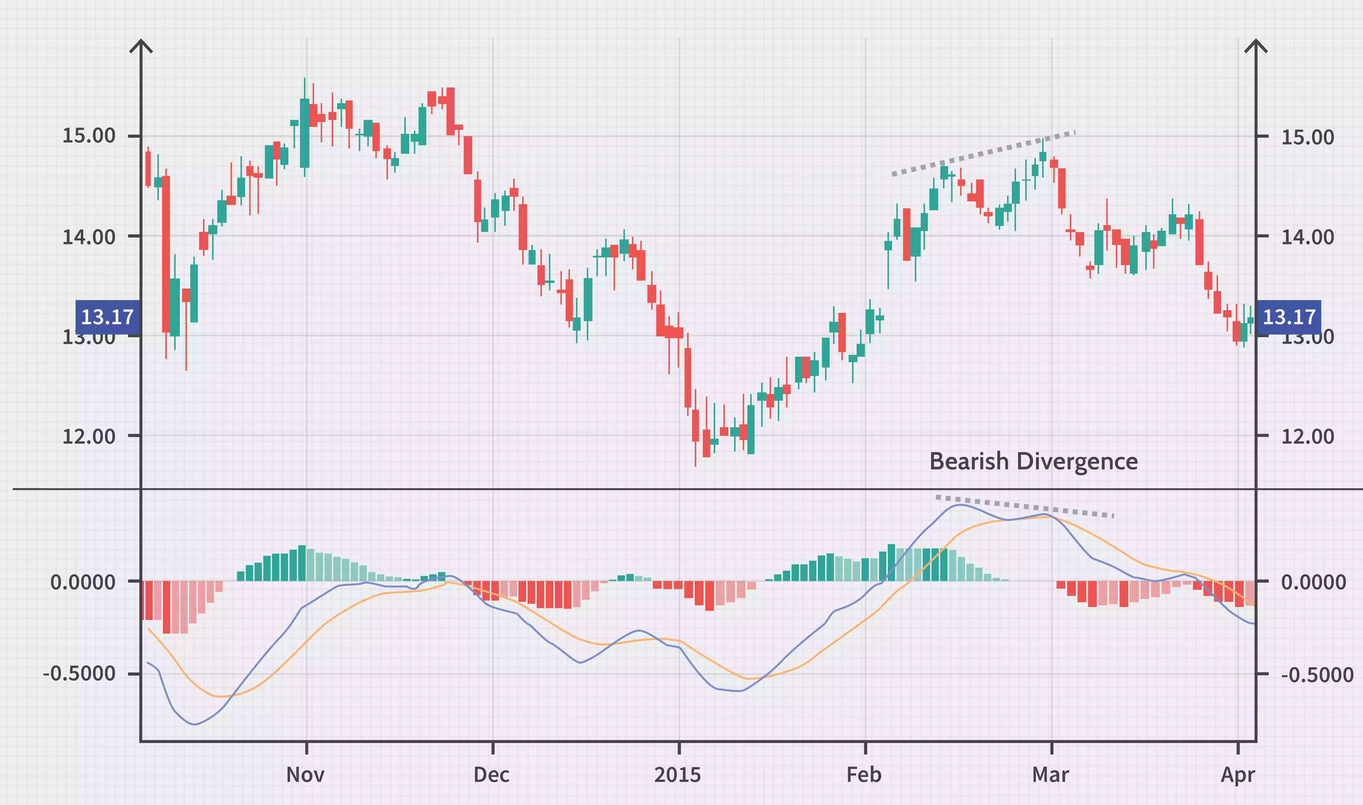Click the dotted trendline above price highs
This screenshot has width=1363, height=805.
pyautogui.click(x=984, y=153)
